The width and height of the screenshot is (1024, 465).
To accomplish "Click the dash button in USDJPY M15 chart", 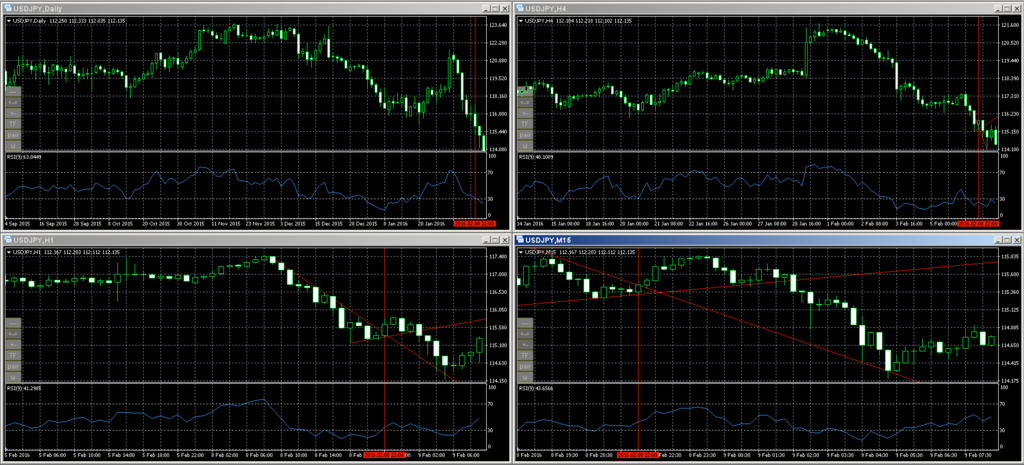I will (x=525, y=323).
